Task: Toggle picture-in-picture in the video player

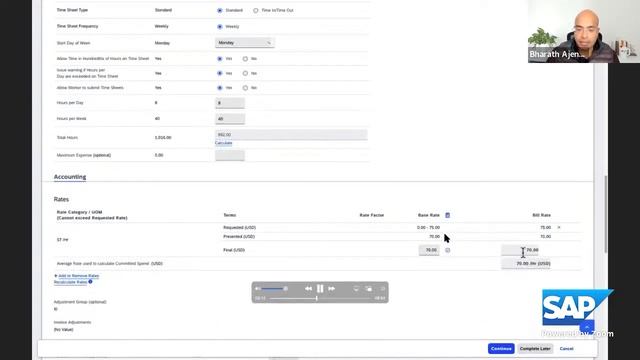Action: pyautogui.click(x=369, y=289)
